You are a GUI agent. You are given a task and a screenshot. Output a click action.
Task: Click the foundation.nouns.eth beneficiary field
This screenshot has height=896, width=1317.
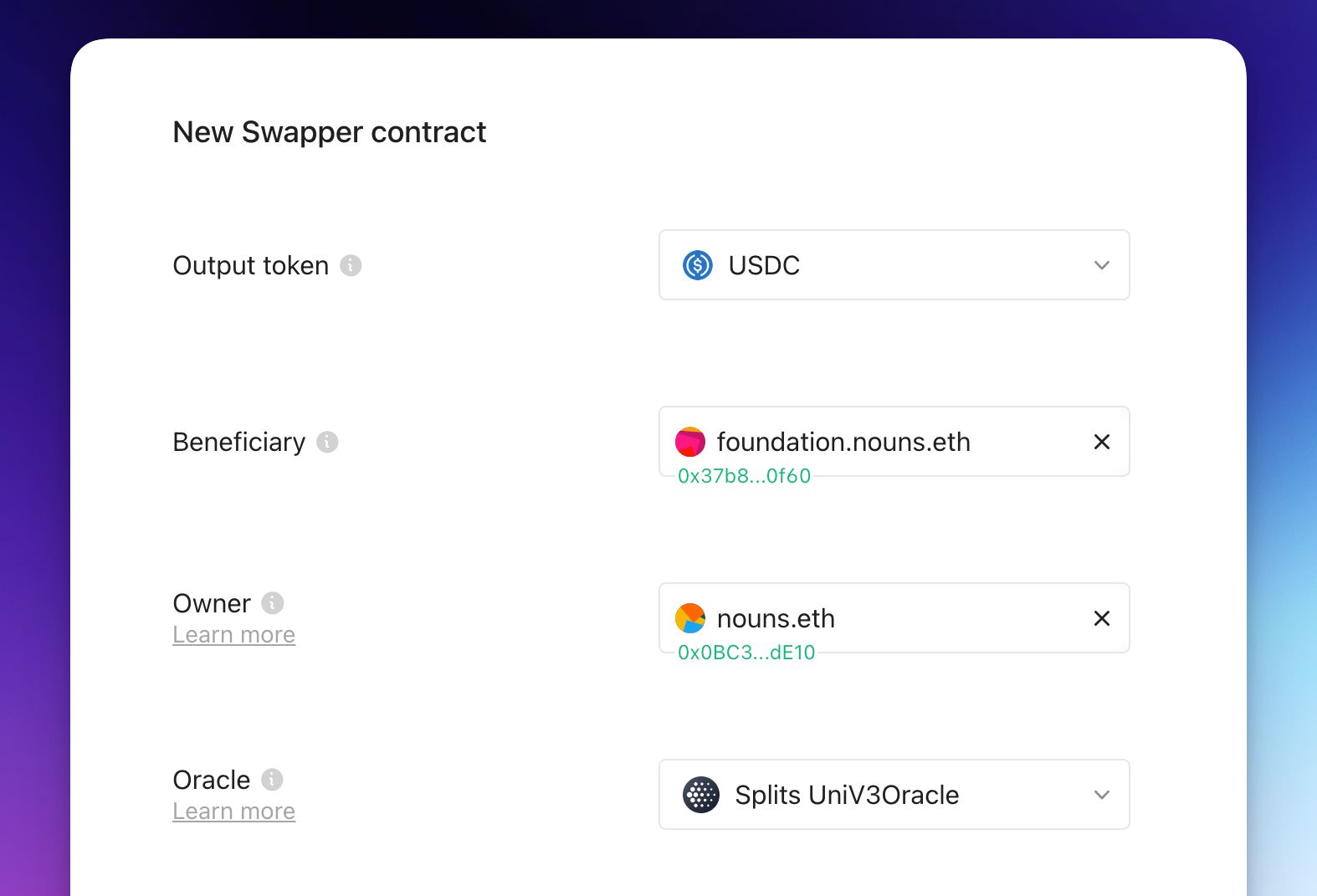click(x=894, y=442)
